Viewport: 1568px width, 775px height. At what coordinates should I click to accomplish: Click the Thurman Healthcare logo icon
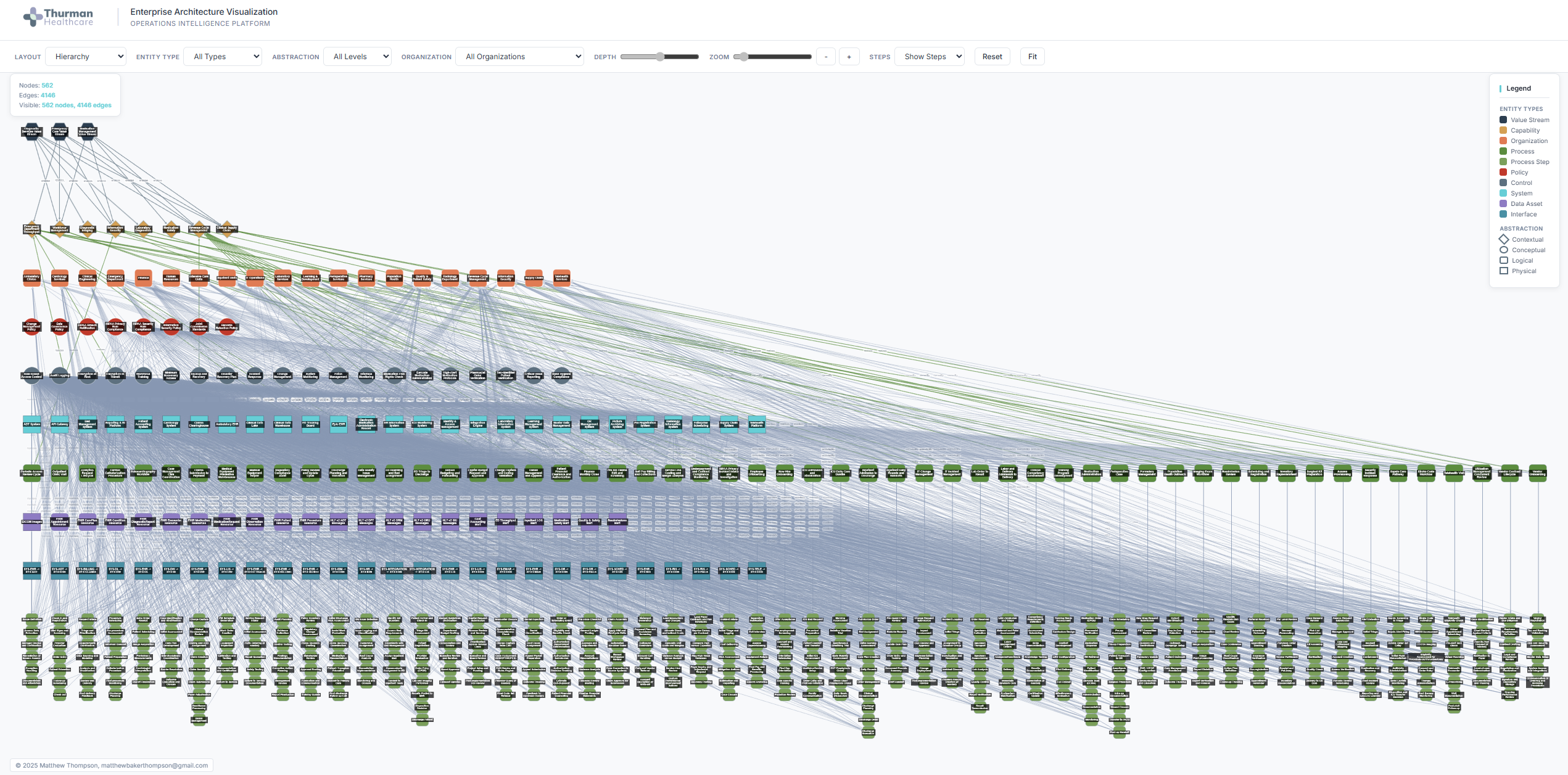(33, 17)
